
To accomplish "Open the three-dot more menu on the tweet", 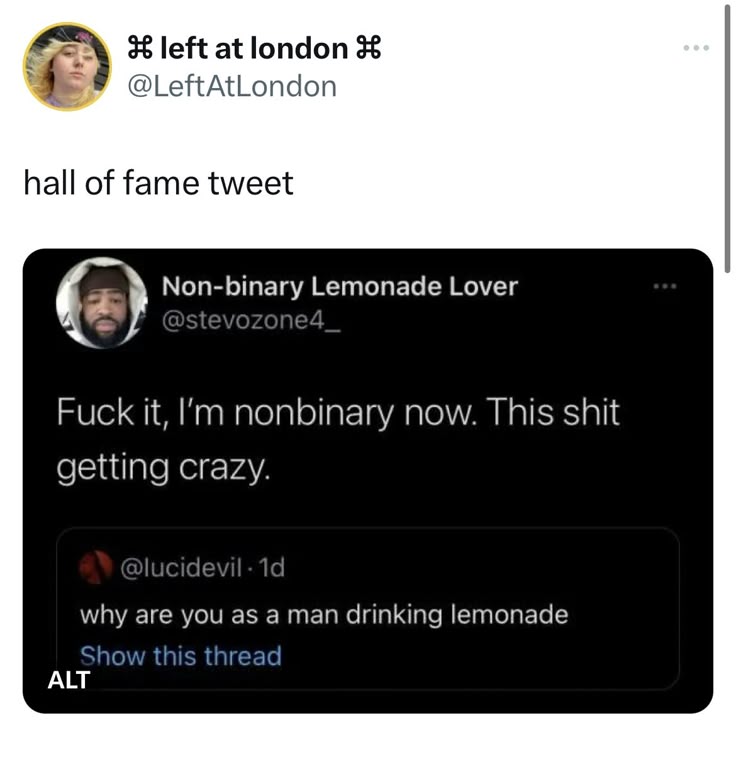I will [x=696, y=48].
